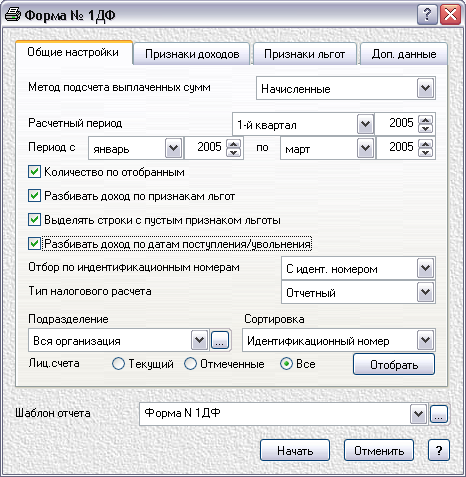Uncheck Количество по отобранным checkbox

pyautogui.click(x=34, y=172)
